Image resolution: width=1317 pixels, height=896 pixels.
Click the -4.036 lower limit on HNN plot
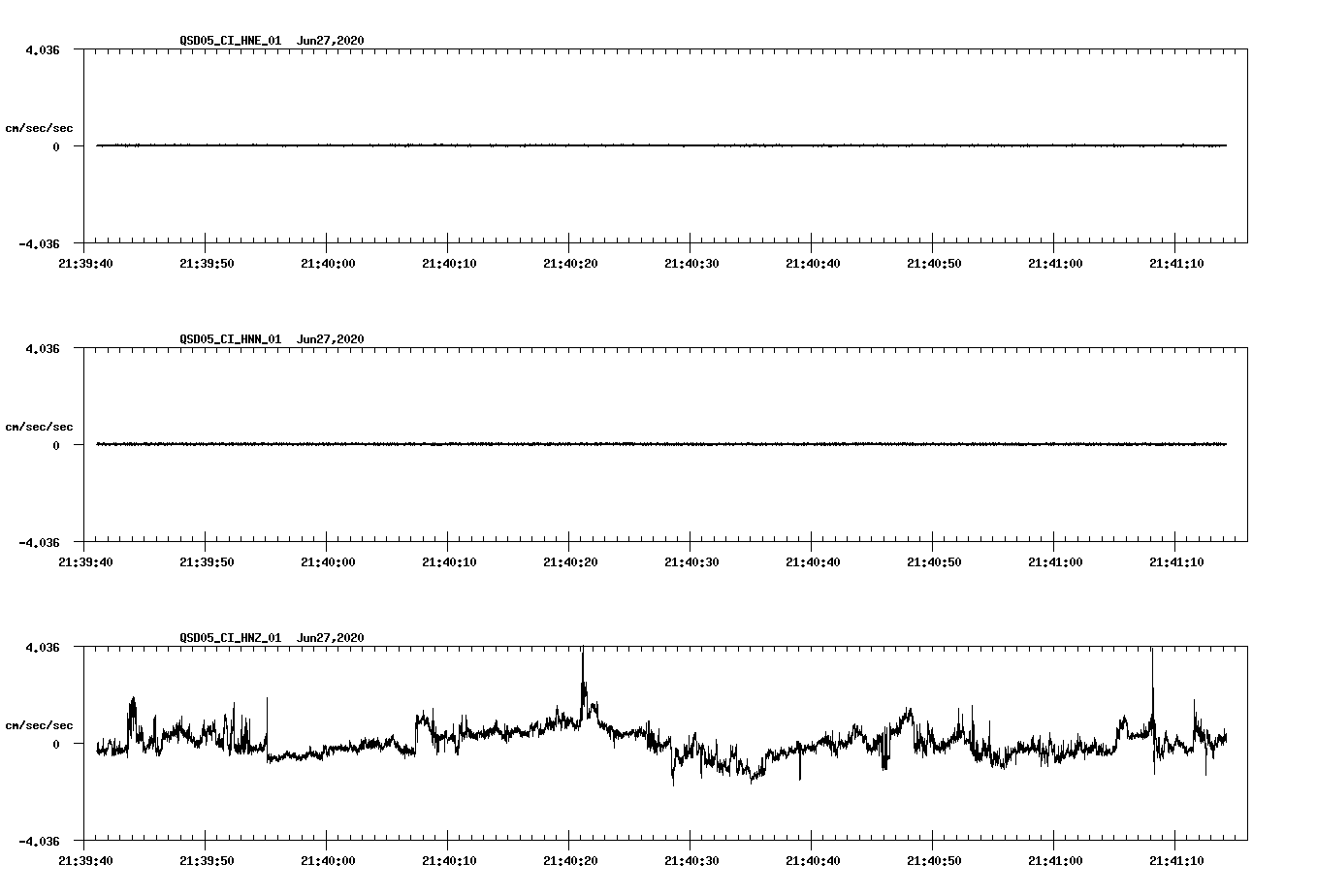(39, 542)
